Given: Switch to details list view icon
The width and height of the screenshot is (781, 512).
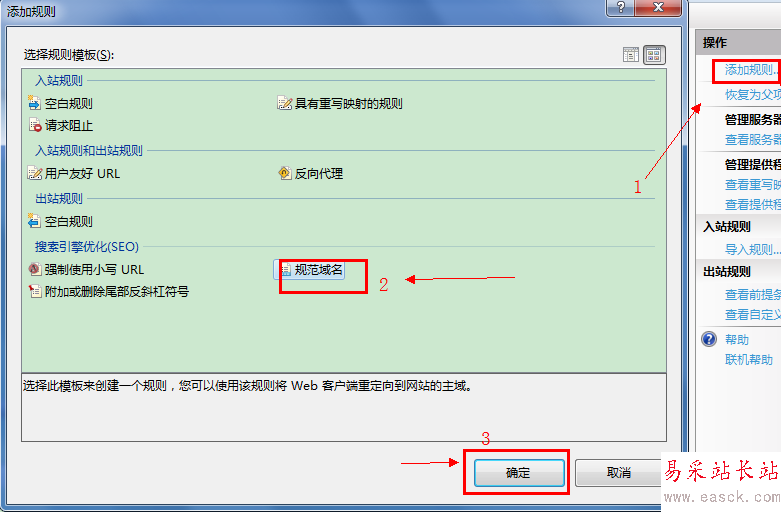Looking at the screenshot, I should tap(631, 55).
